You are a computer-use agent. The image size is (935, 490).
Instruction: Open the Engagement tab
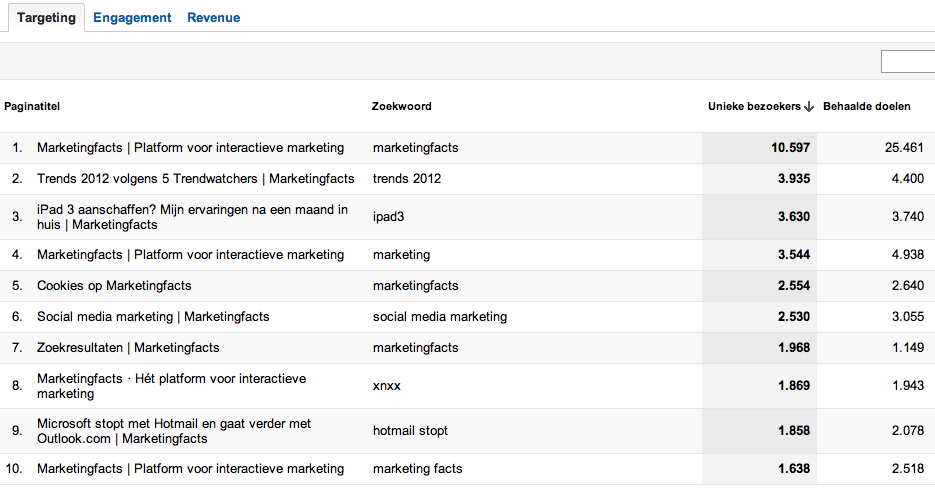click(132, 18)
